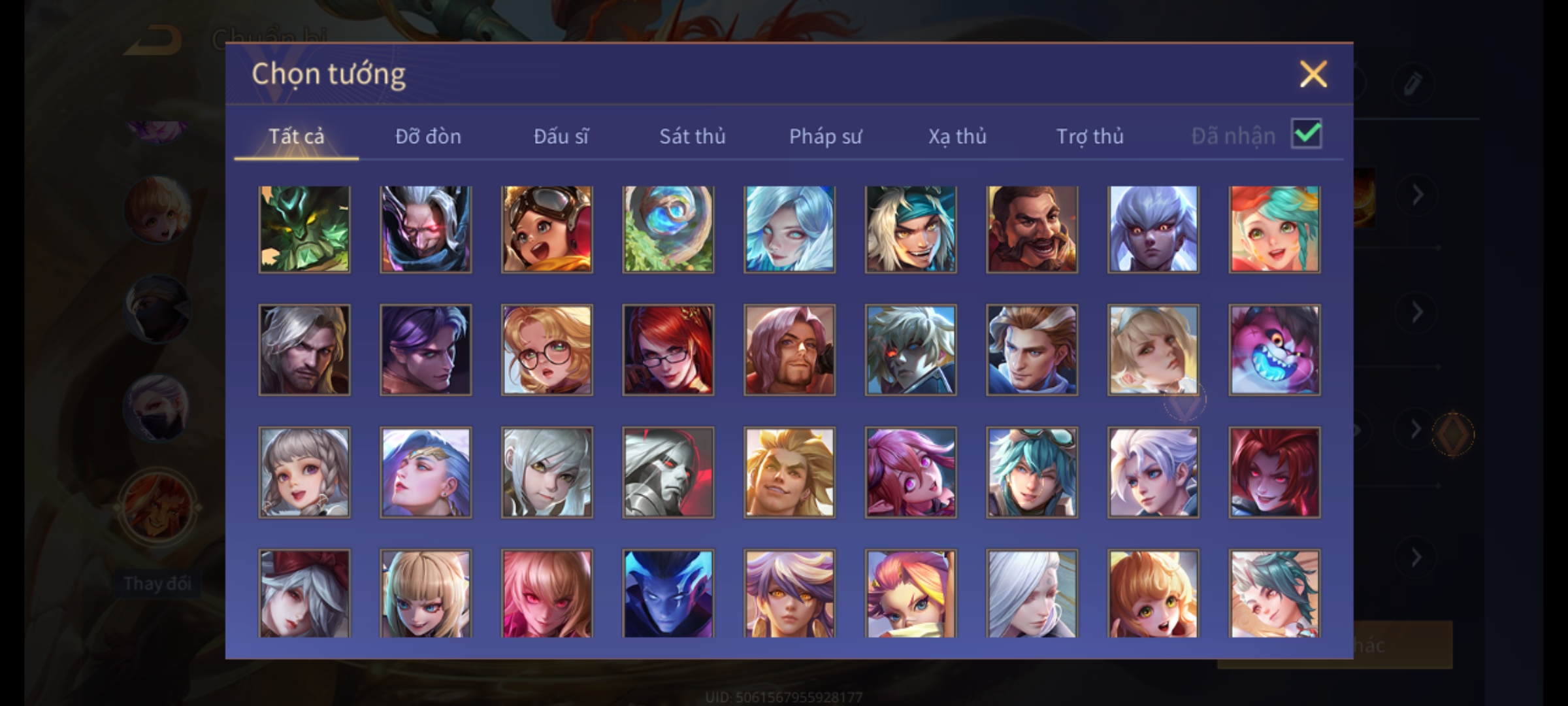
Task: Select the Đấu sĩ tab
Action: click(x=561, y=136)
